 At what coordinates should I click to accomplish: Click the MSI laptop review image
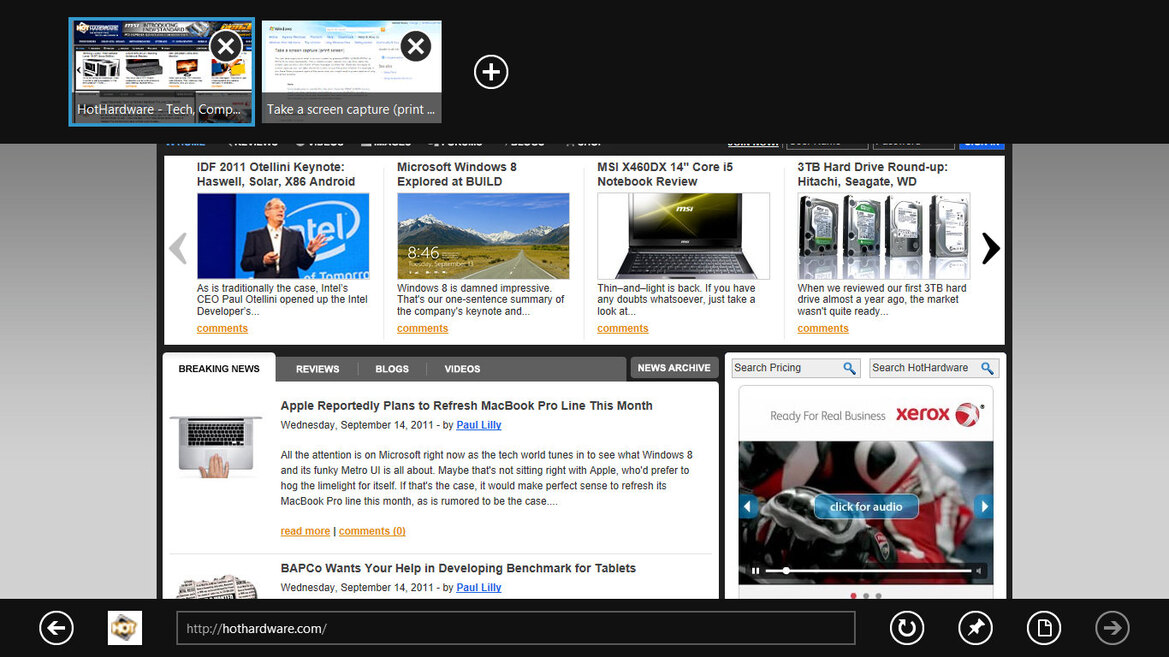[683, 236]
